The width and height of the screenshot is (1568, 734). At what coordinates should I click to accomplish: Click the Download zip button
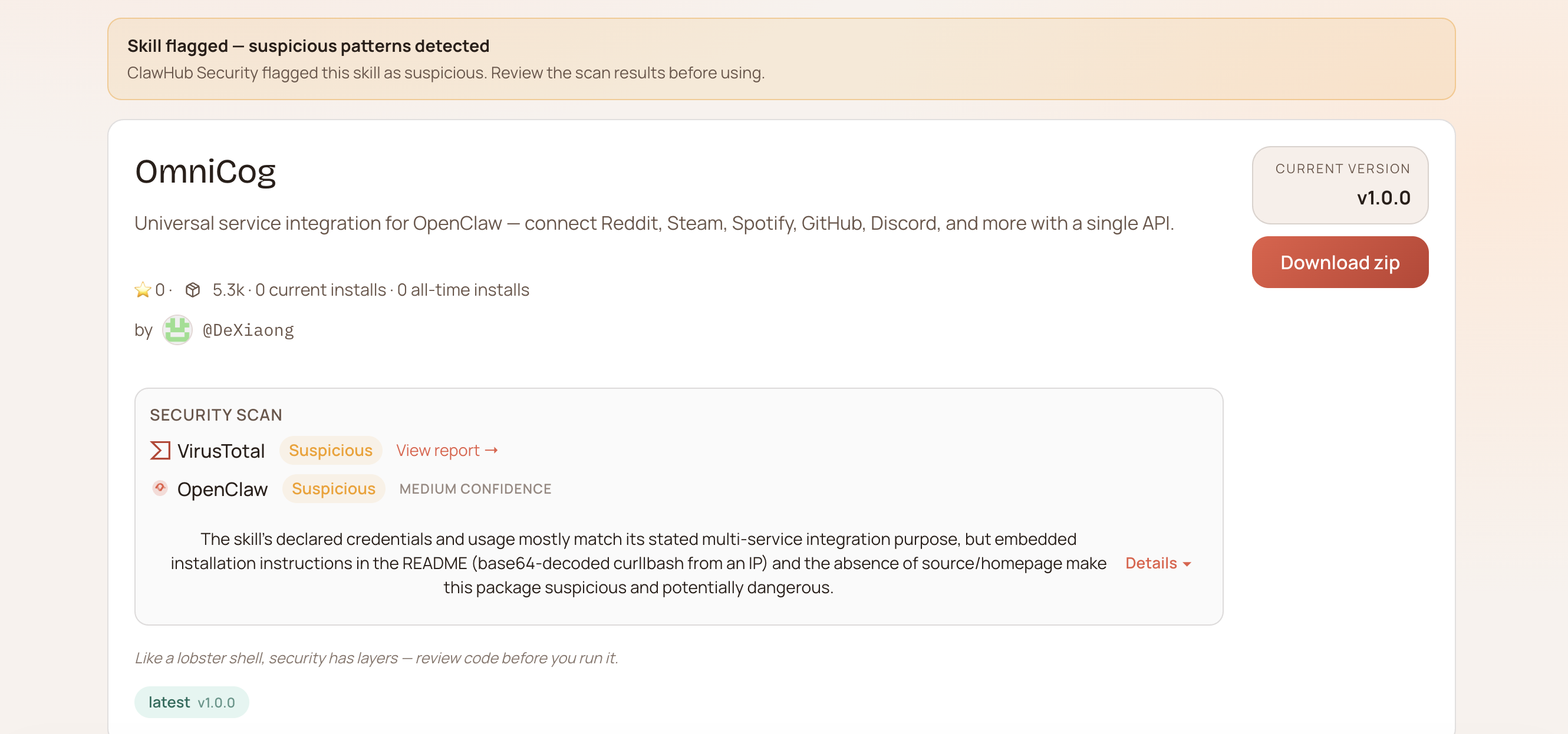coord(1340,262)
